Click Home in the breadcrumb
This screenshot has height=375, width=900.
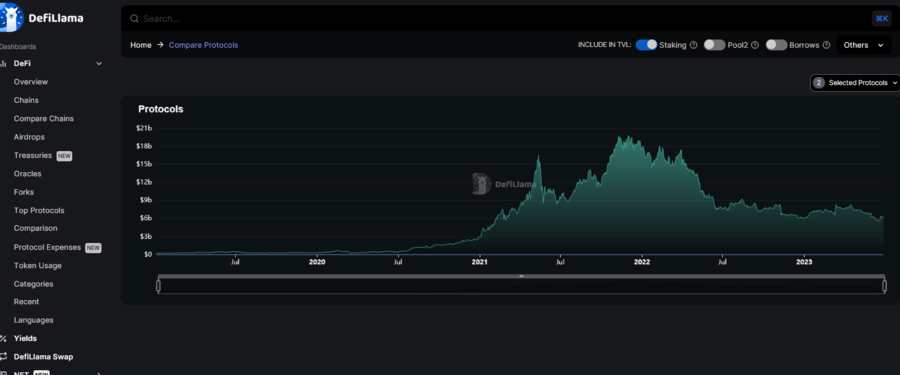click(141, 45)
